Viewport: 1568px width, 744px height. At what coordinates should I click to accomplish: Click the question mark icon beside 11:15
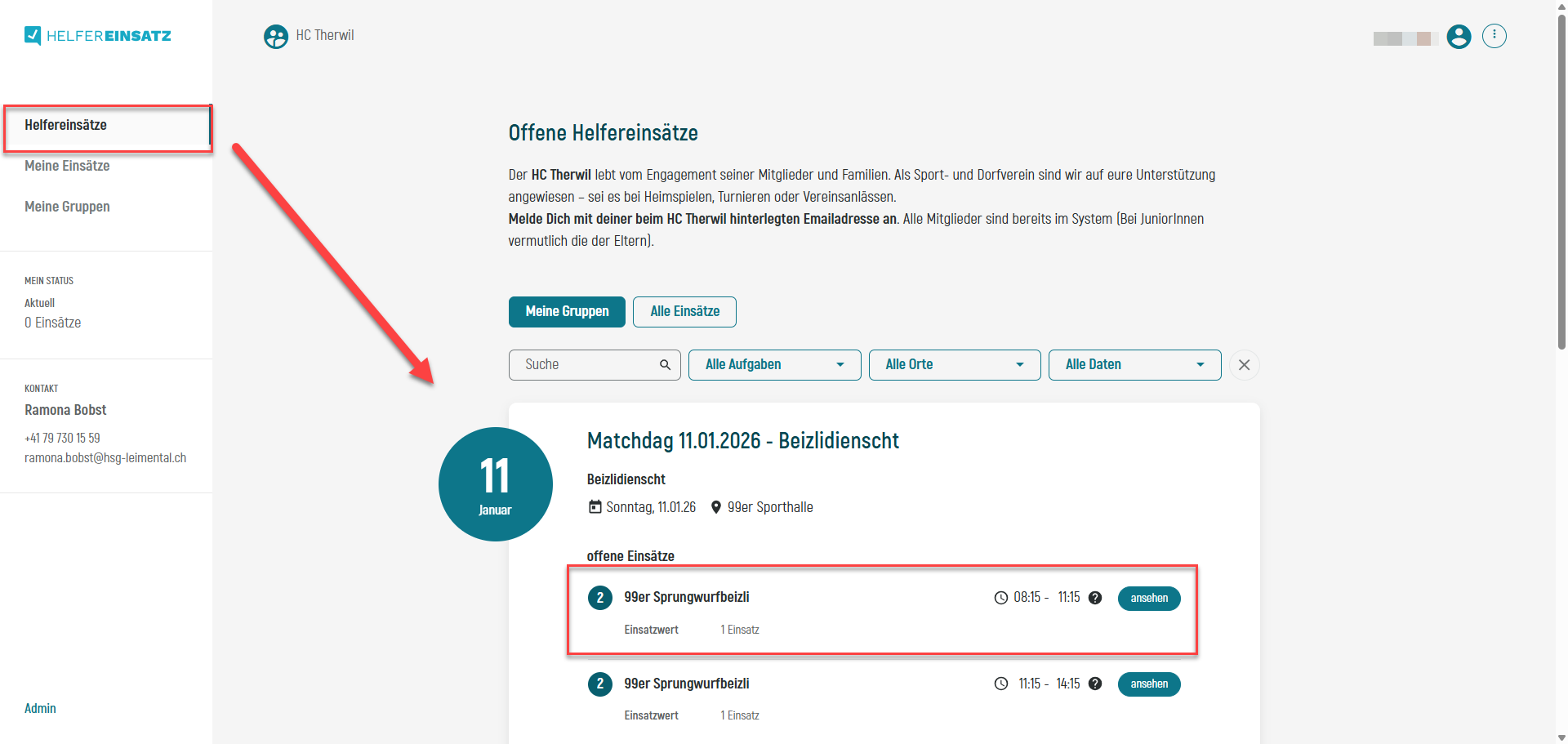coord(1095,598)
